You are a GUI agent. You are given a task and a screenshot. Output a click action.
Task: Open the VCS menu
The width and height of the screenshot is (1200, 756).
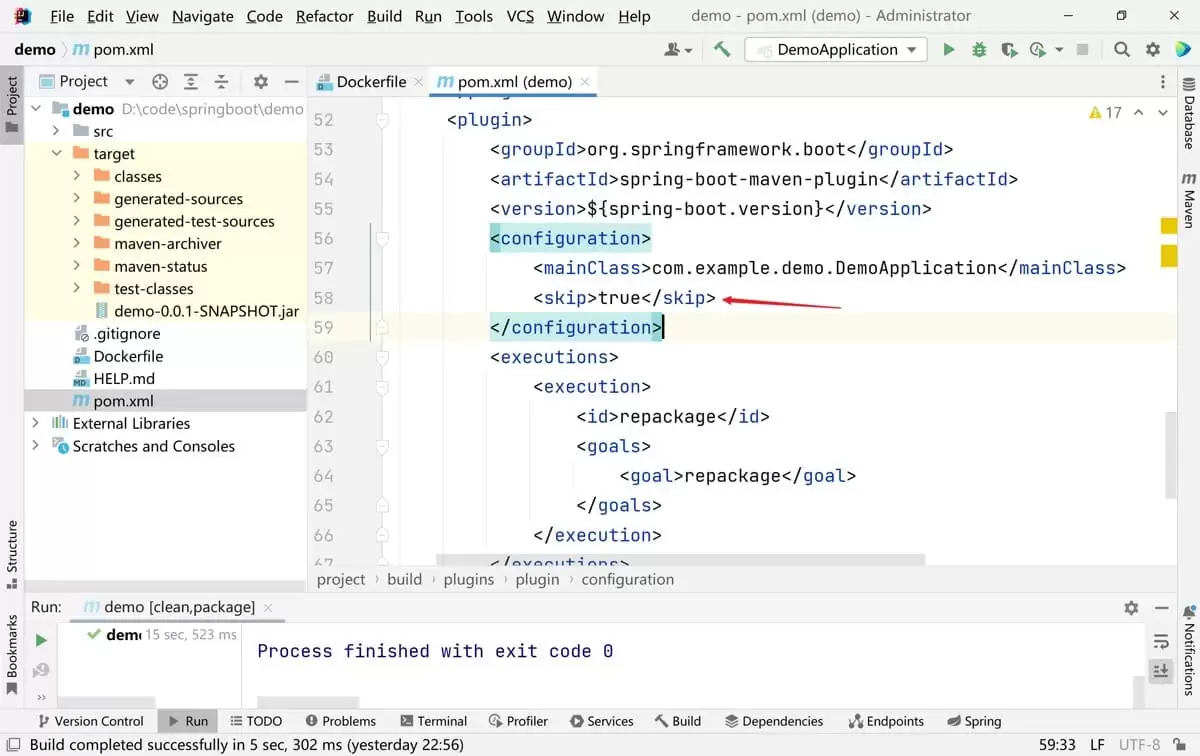pyautogui.click(x=520, y=16)
